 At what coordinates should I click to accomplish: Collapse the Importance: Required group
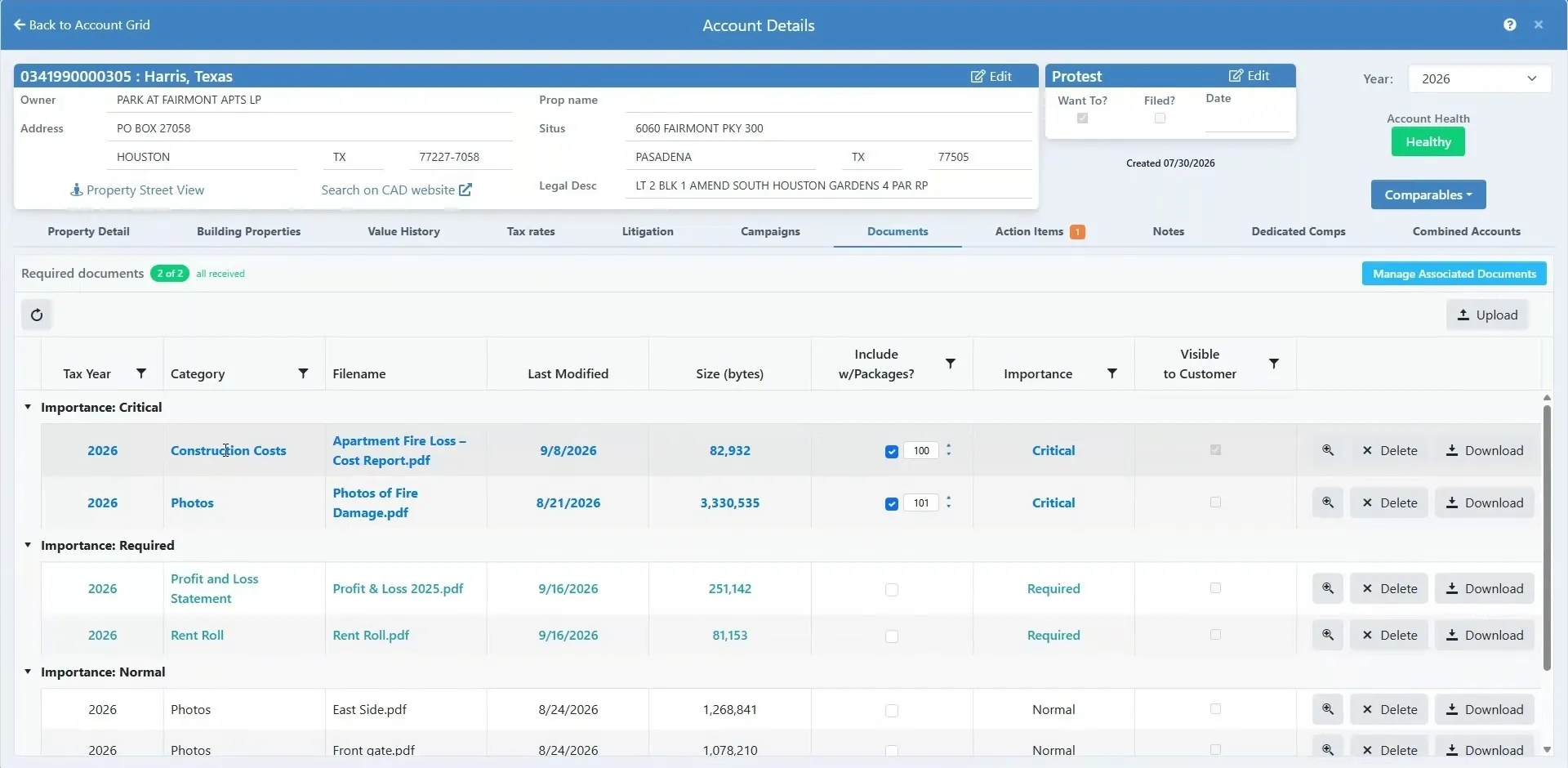tap(28, 545)
